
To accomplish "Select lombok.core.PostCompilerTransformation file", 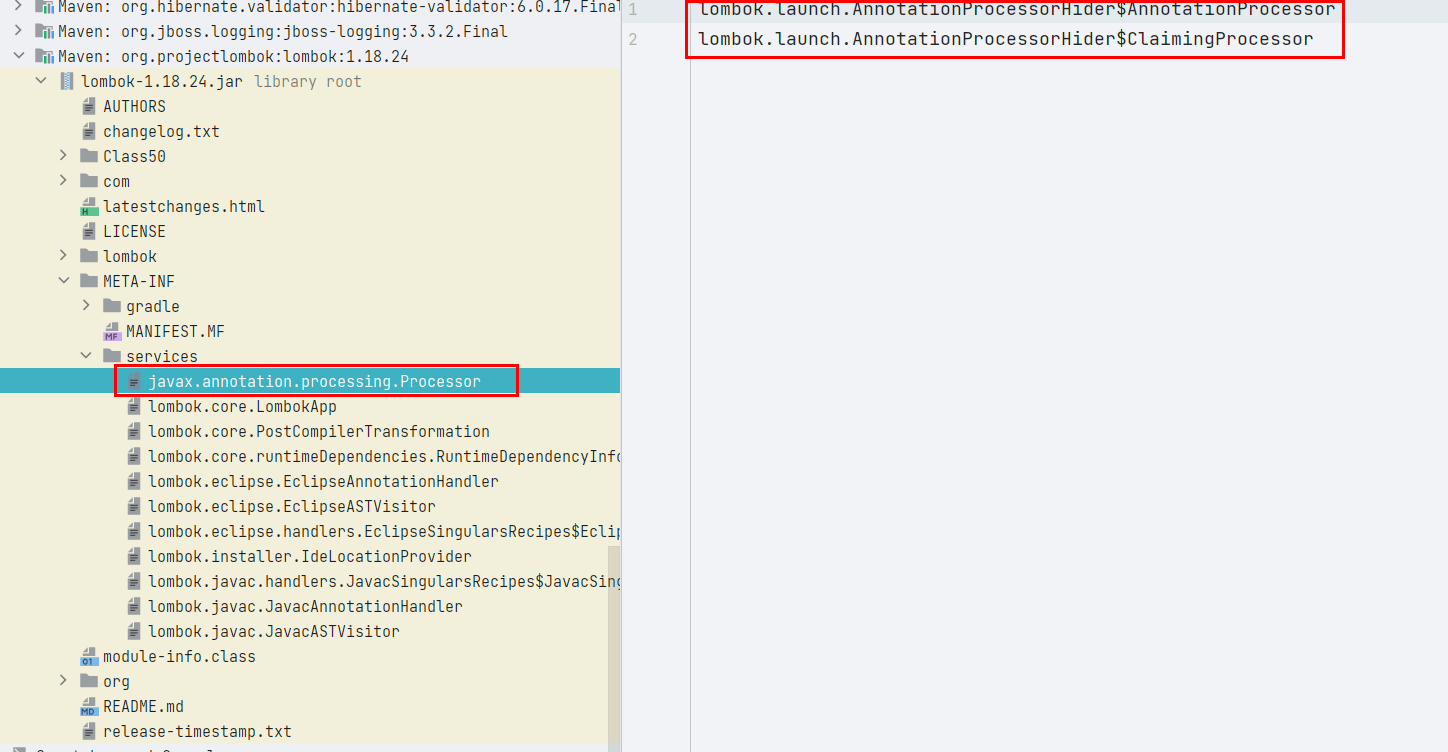I will coord(319,431).
